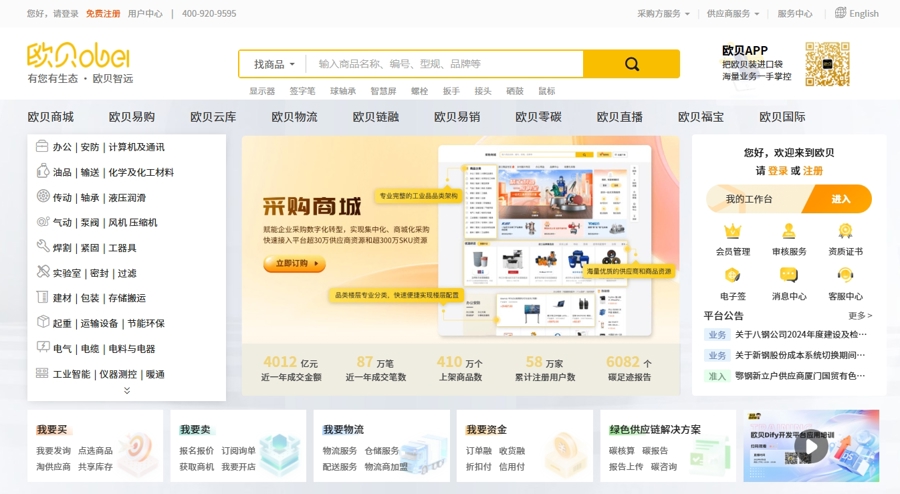Click icon beside 建材 | 包装 category
Screen dimensions: 900x494
tap(42, 297)
